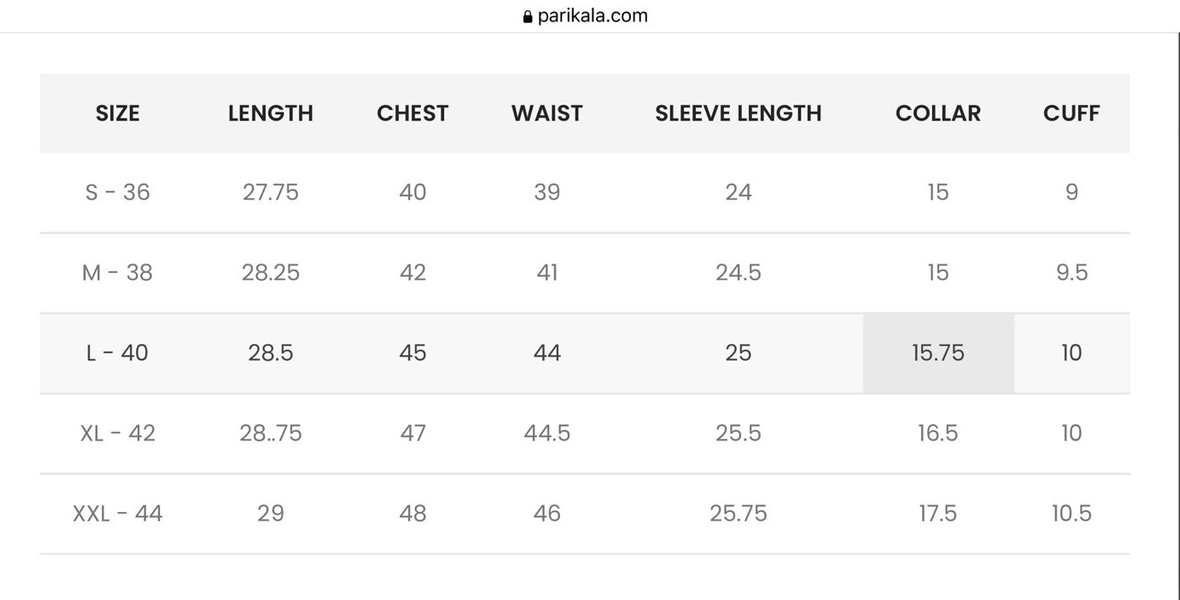Click the 44.5 waist value cell

547,434
